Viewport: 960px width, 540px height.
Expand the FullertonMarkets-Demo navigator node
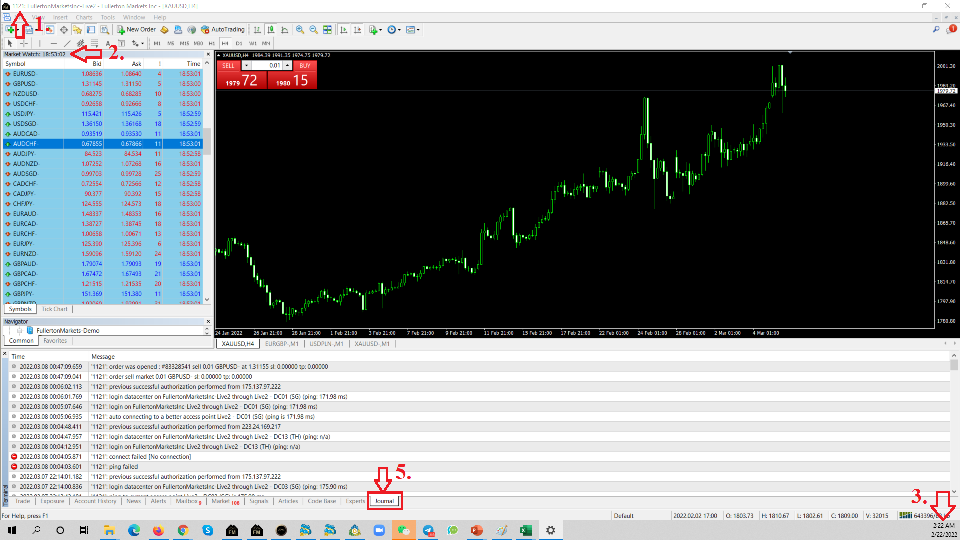[x=19, y=331]
